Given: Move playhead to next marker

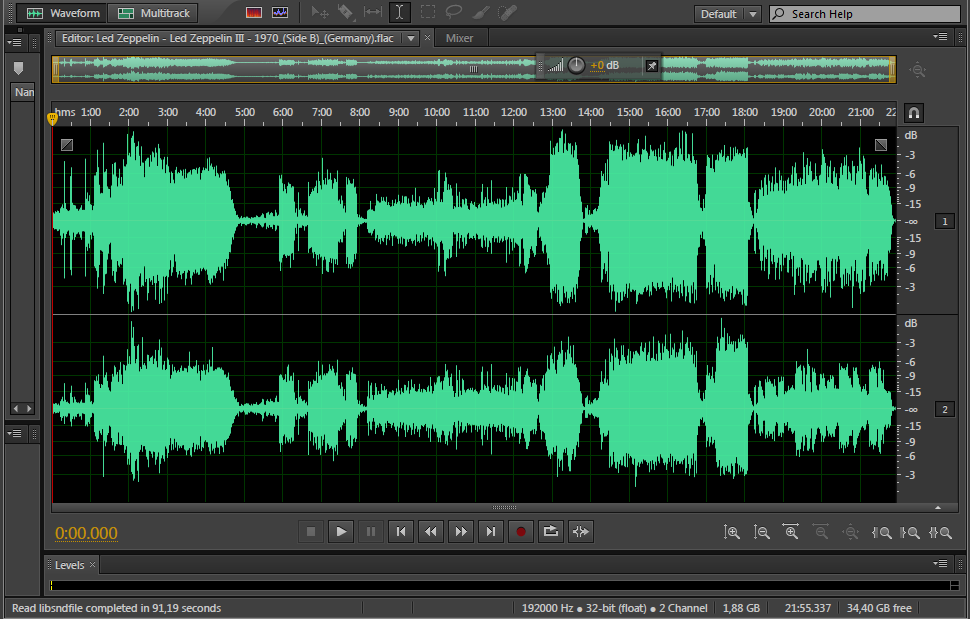Looking at the screenshot, I should click(491, 532).
